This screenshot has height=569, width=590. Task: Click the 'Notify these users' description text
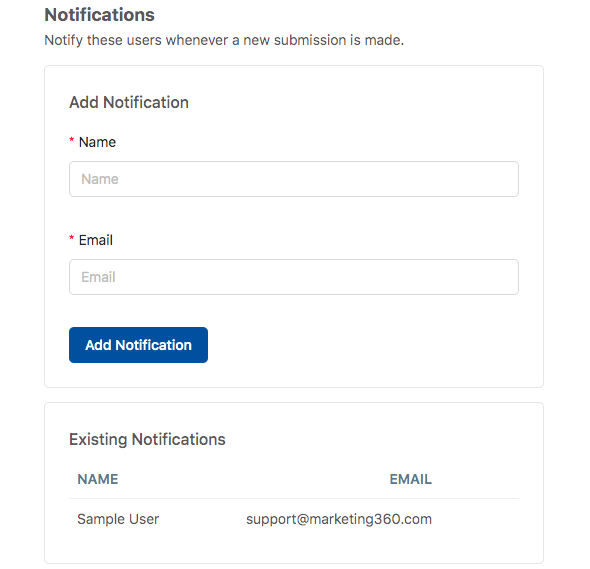click(224, 40)
